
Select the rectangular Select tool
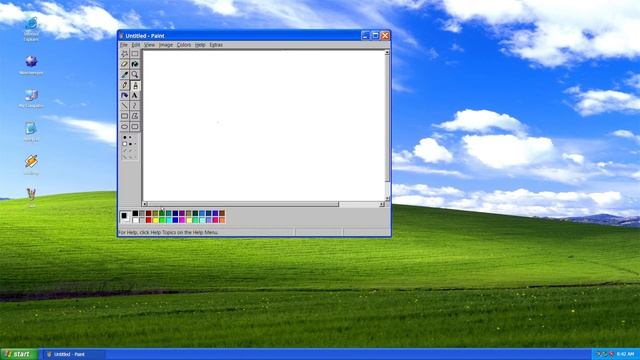point(135,54)
